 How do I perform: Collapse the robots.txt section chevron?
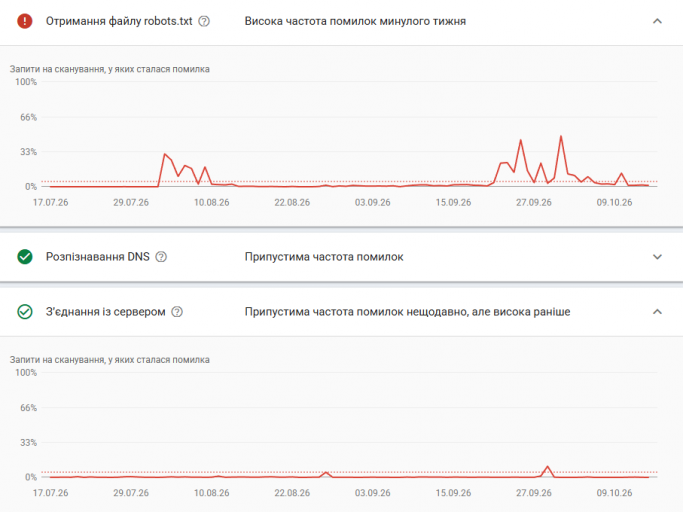click(657, 21)
